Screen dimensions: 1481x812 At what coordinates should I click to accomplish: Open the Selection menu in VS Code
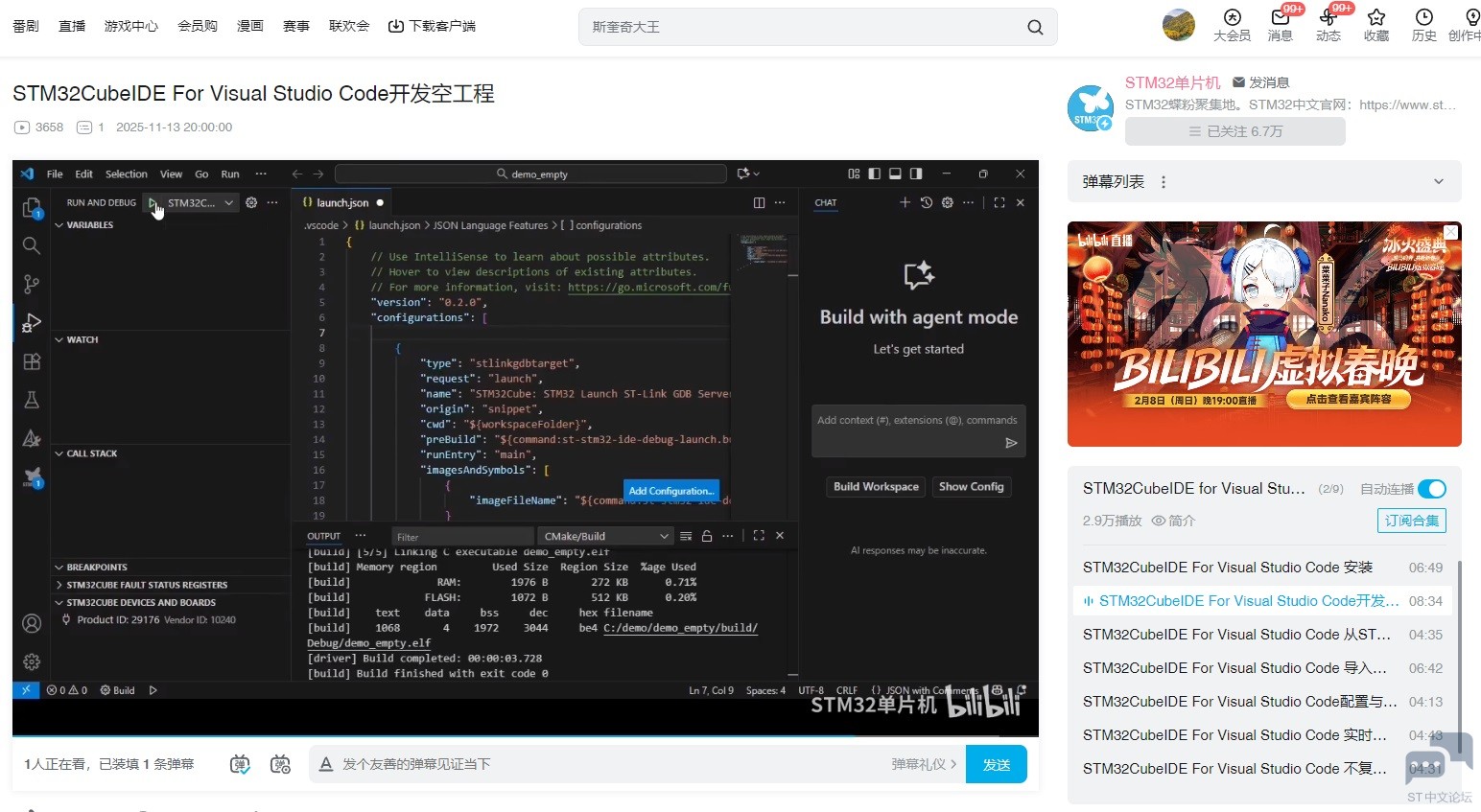pos(127,174)
